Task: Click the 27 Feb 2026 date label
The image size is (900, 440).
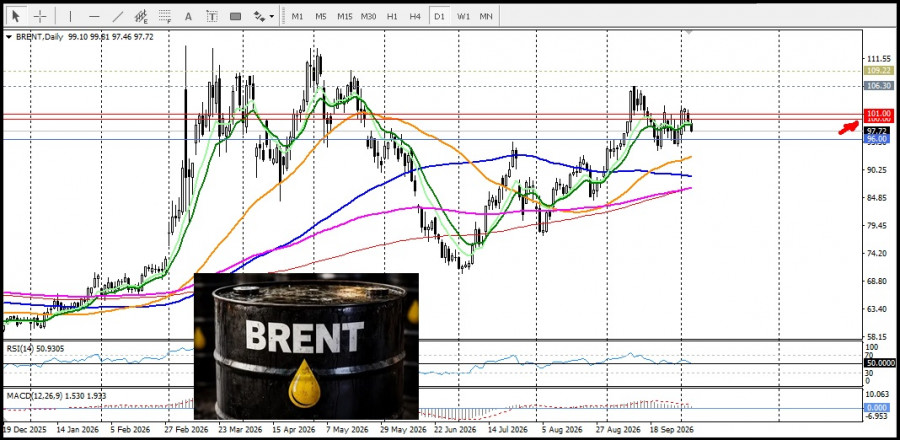Action: point(187,429)
